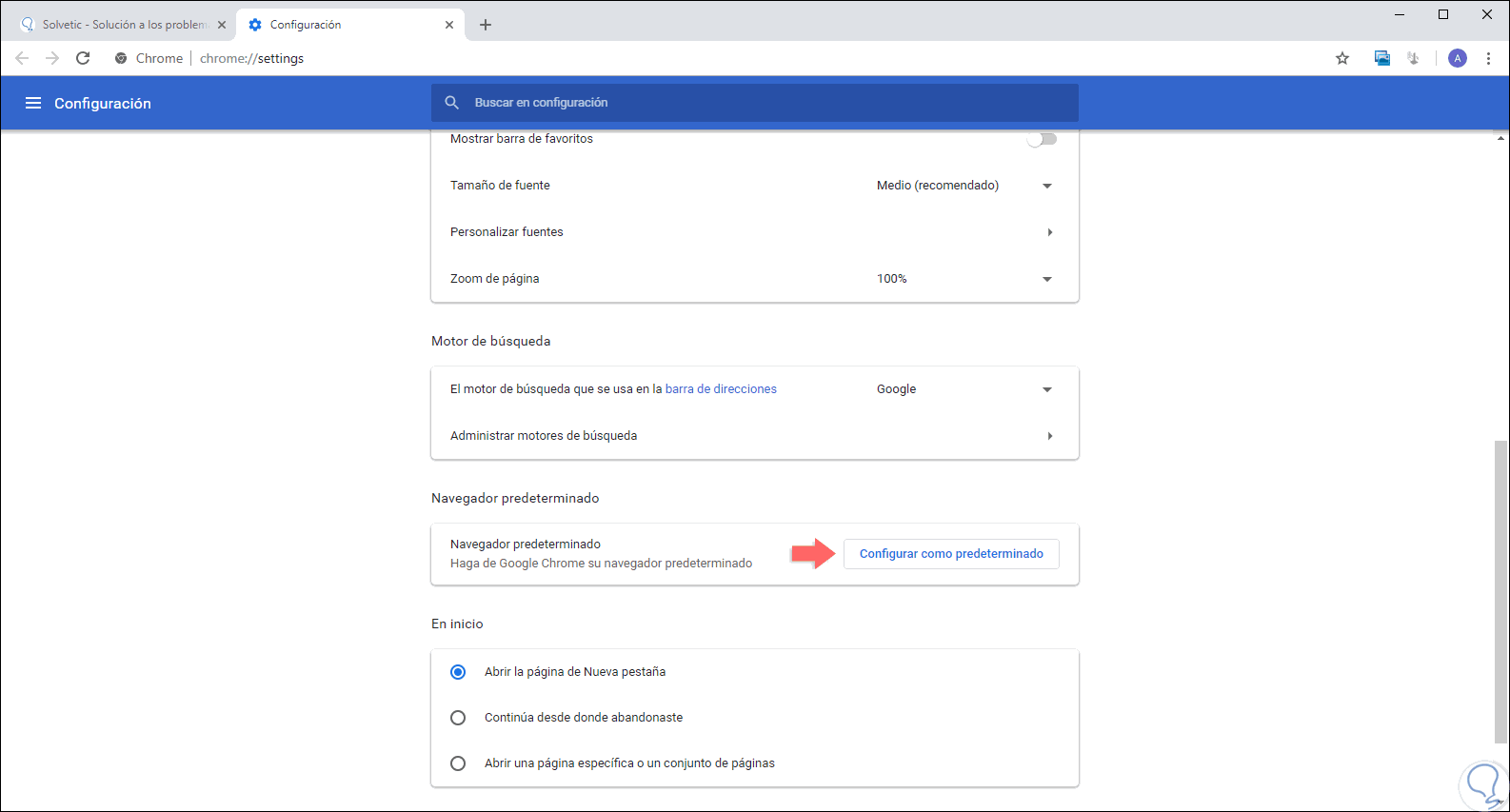Image resolution: width=1510 pixels, height=812 pixels.
Task: Close the Configuración tab
Action: 449,25
